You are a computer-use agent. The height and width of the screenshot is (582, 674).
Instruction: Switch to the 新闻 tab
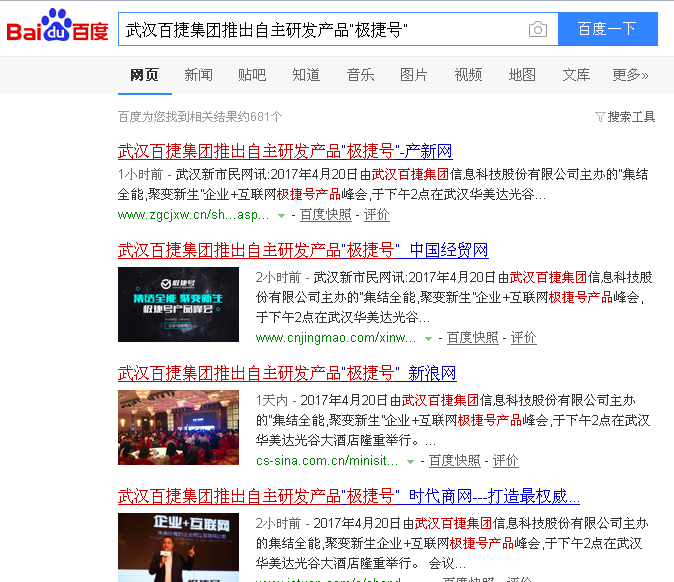[x=199, y=75]
